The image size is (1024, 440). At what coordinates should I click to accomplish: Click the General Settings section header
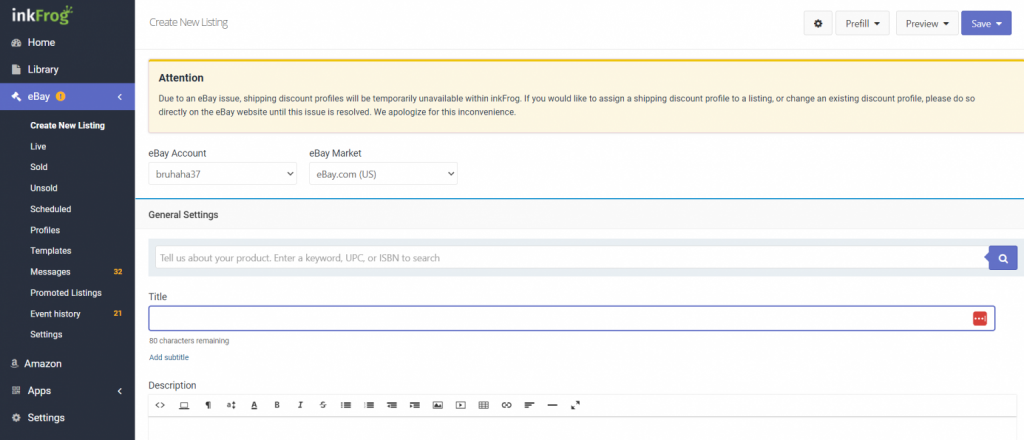[184, 214]
